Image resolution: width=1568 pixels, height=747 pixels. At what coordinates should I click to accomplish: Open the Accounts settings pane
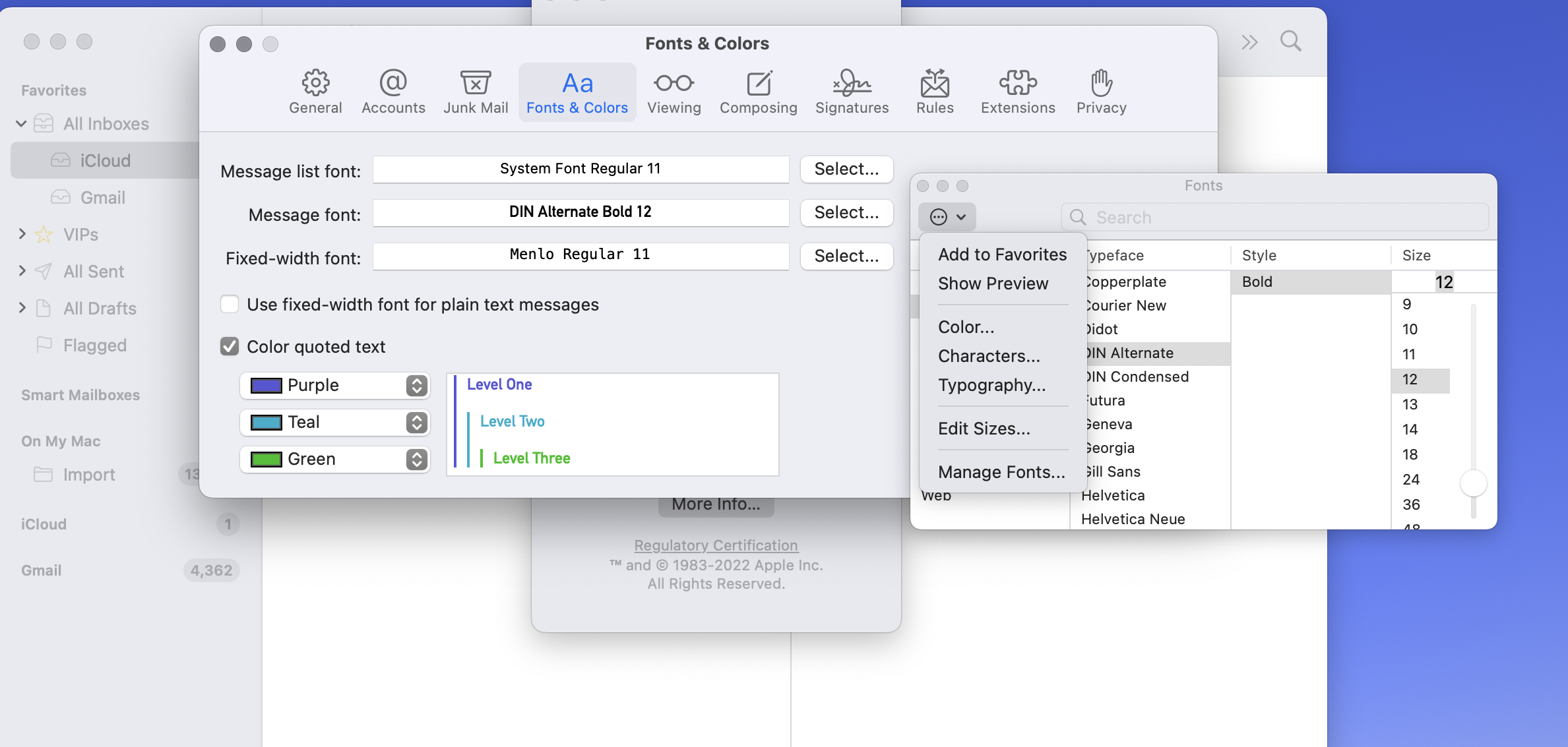coord(393,92)
